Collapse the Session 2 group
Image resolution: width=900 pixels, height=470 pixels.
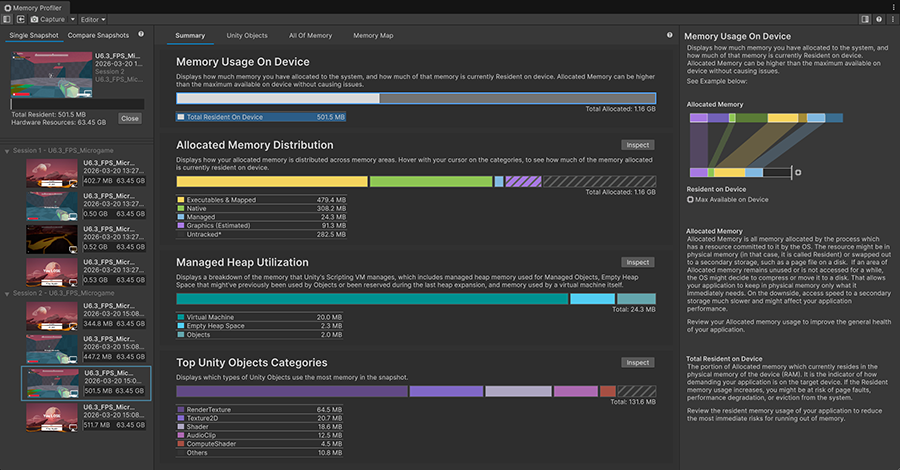(x=7, y=294)
